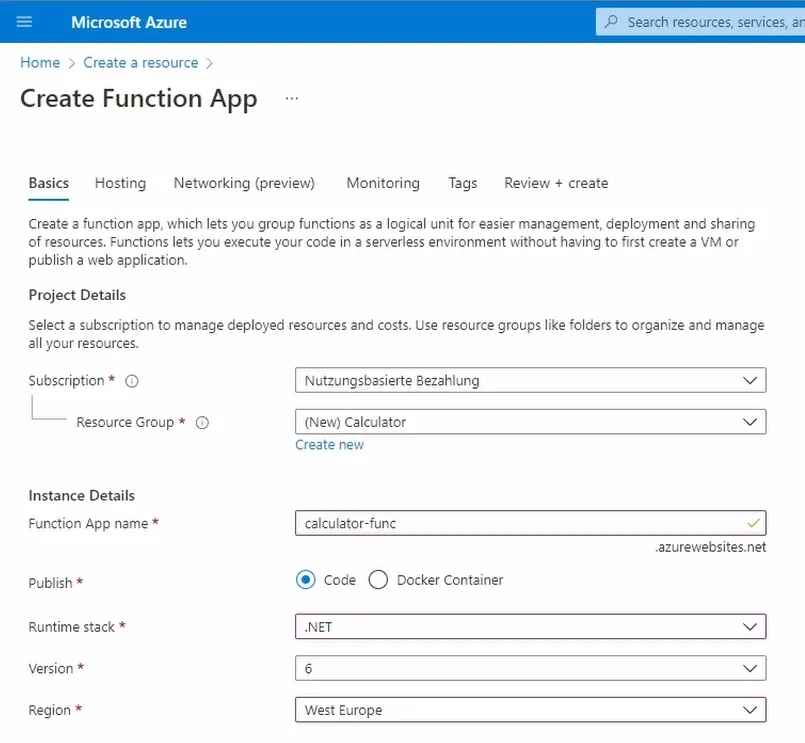Open the hamburger portal menu
The height and width of the screenshot is (743, 805).
tap(24, 22)
